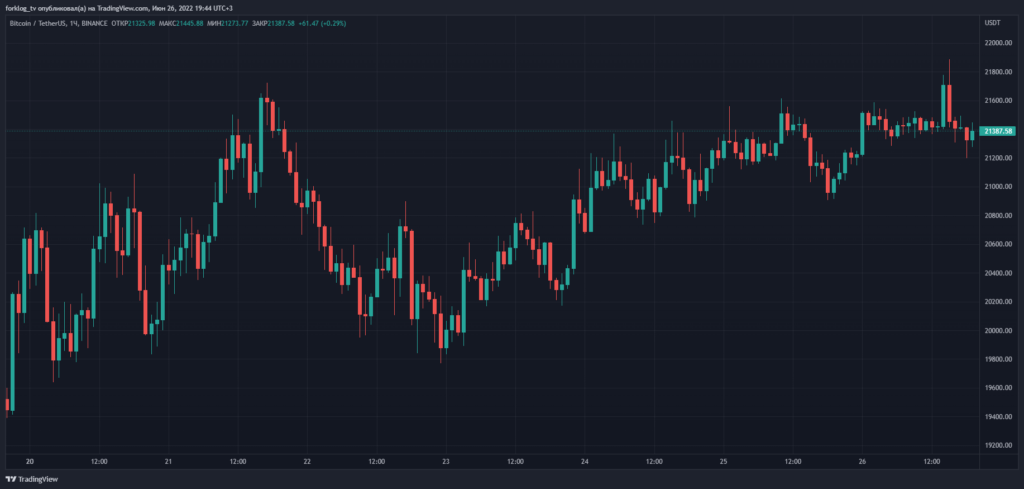1024x489 pixels.
Task: Click the first green candle at chart's left edge
Action: click(12, 350)
